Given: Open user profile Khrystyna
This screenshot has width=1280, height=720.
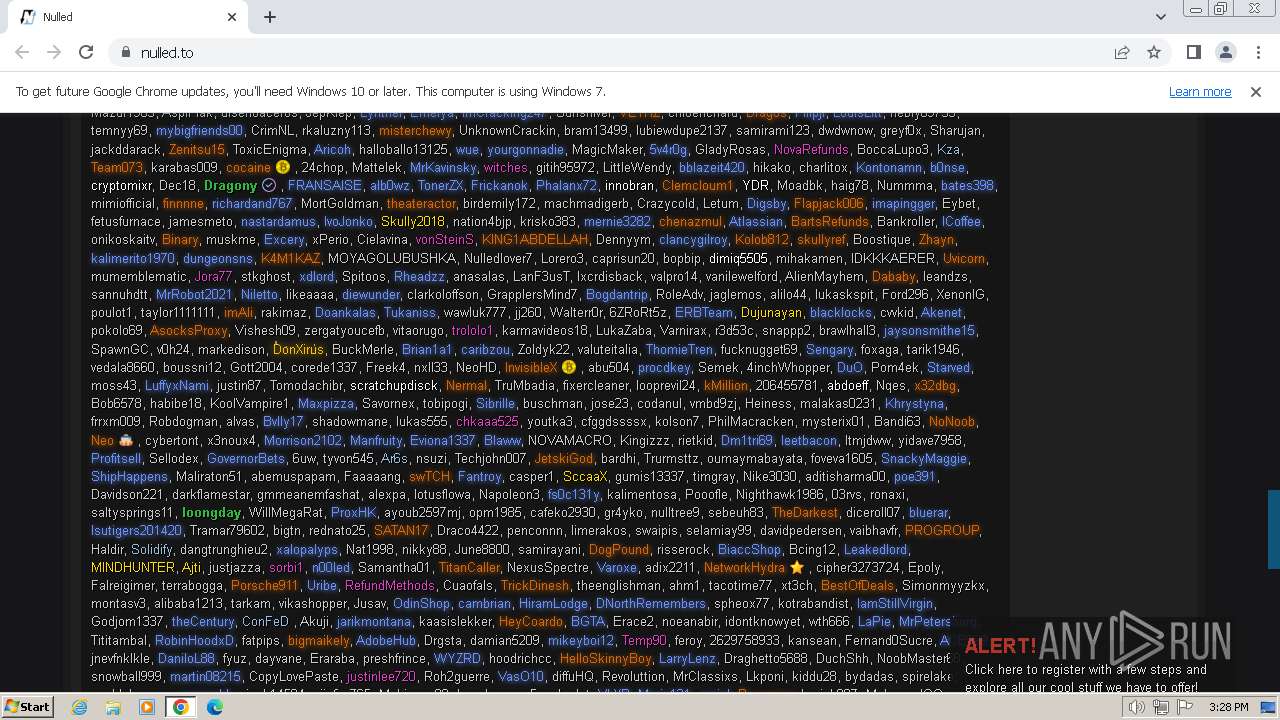Looking at the screenshot, I should [x=914, y=404].
